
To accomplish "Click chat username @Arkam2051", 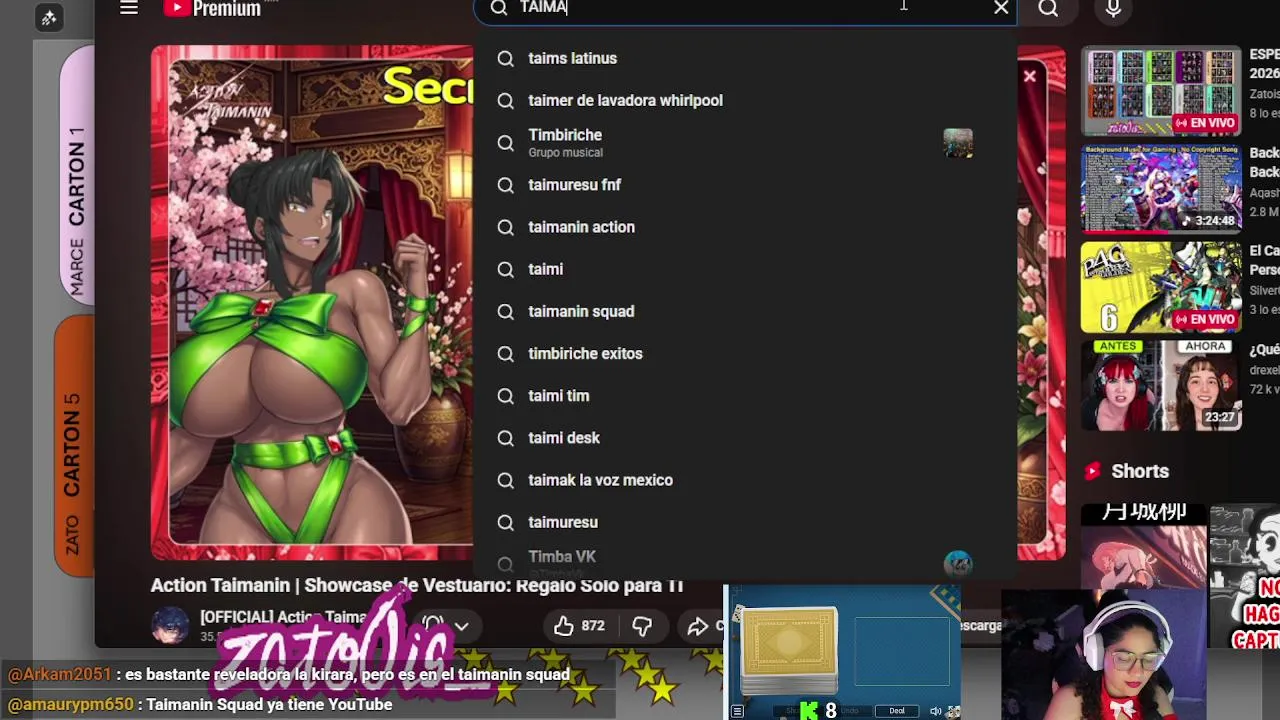I will (x=60, y=674).
